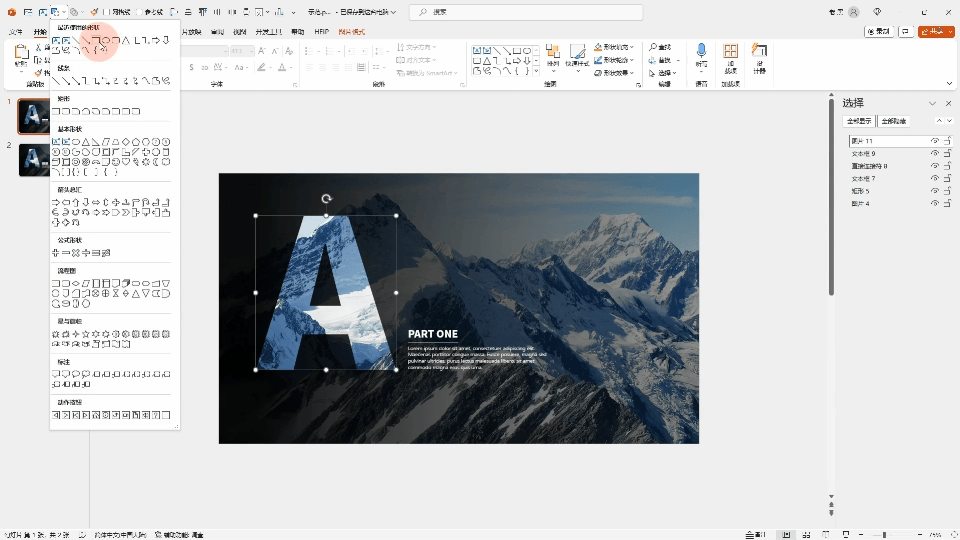Open the Select (选择) dropdown in Editing group
Image resolution: width=960 pixels, height=540 pixels.
click(662, 73)
